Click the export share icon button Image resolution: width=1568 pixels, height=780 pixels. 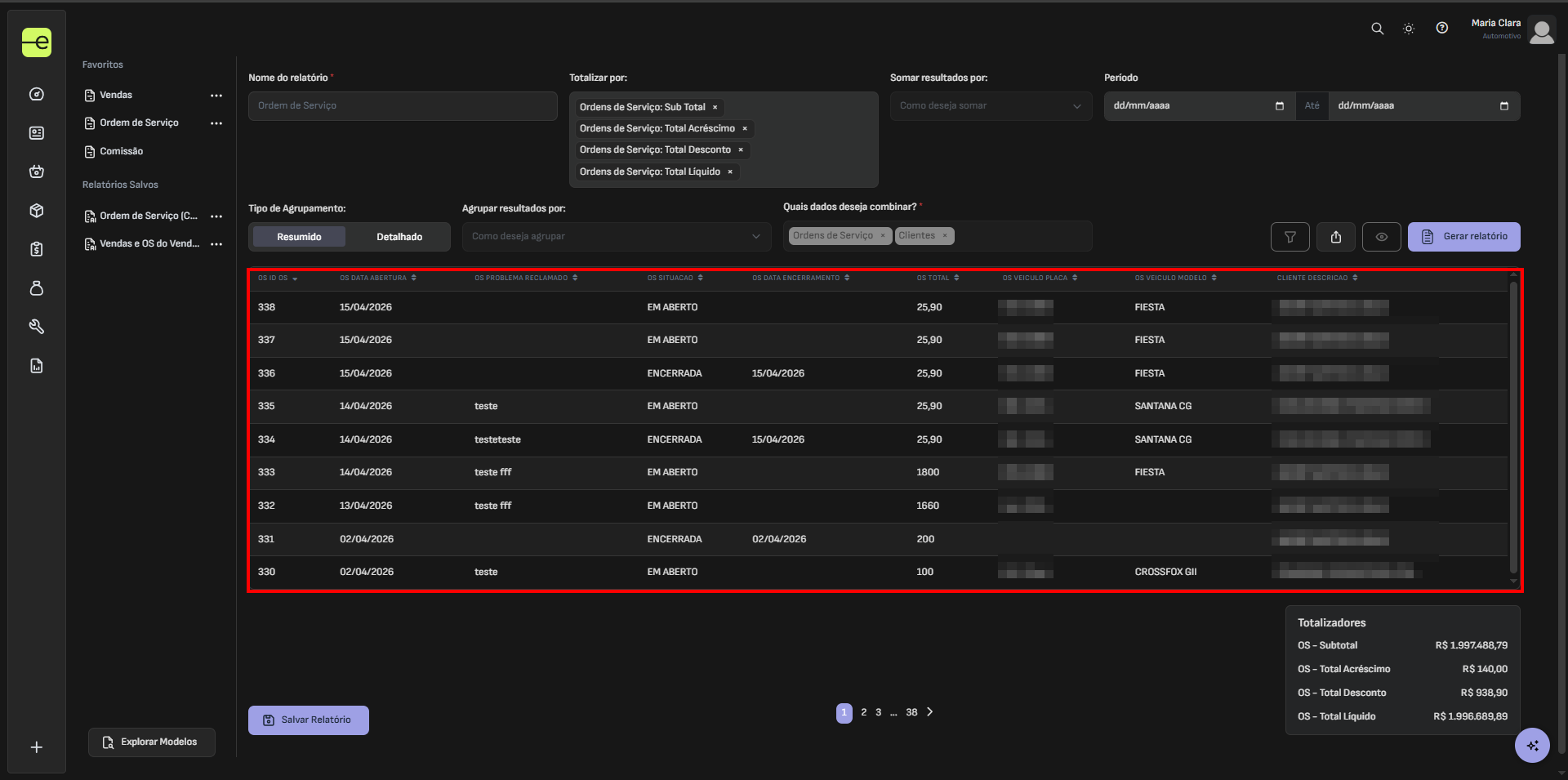(x=1336, y=237)
